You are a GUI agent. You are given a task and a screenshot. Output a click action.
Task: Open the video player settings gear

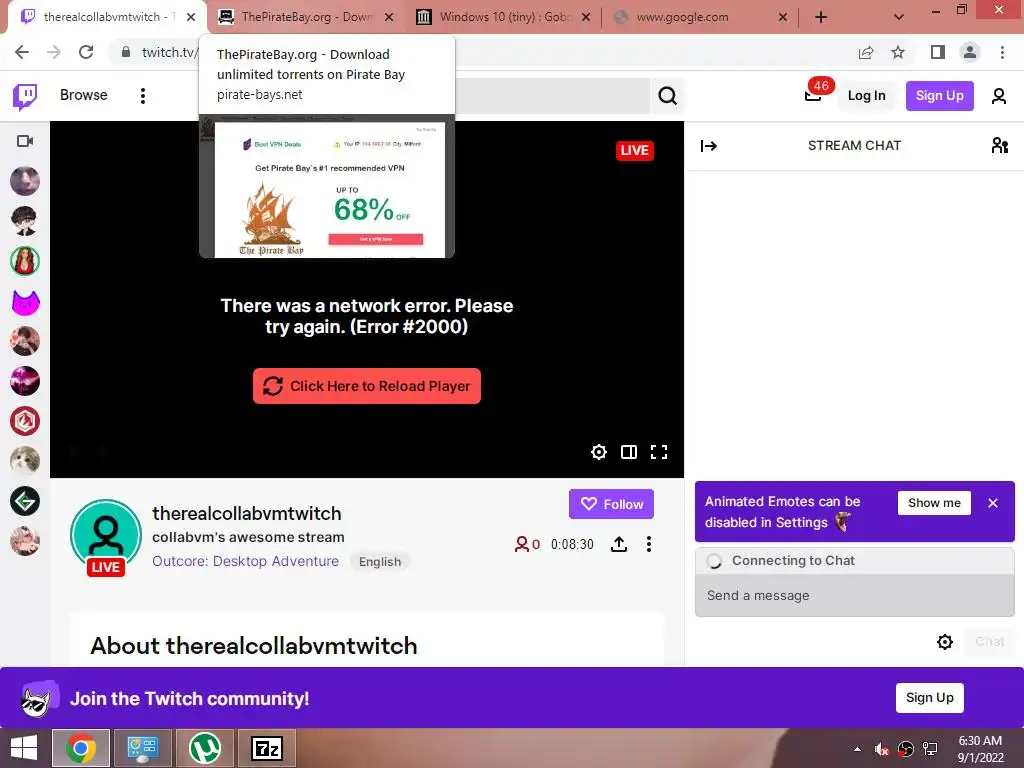[599, 452]
